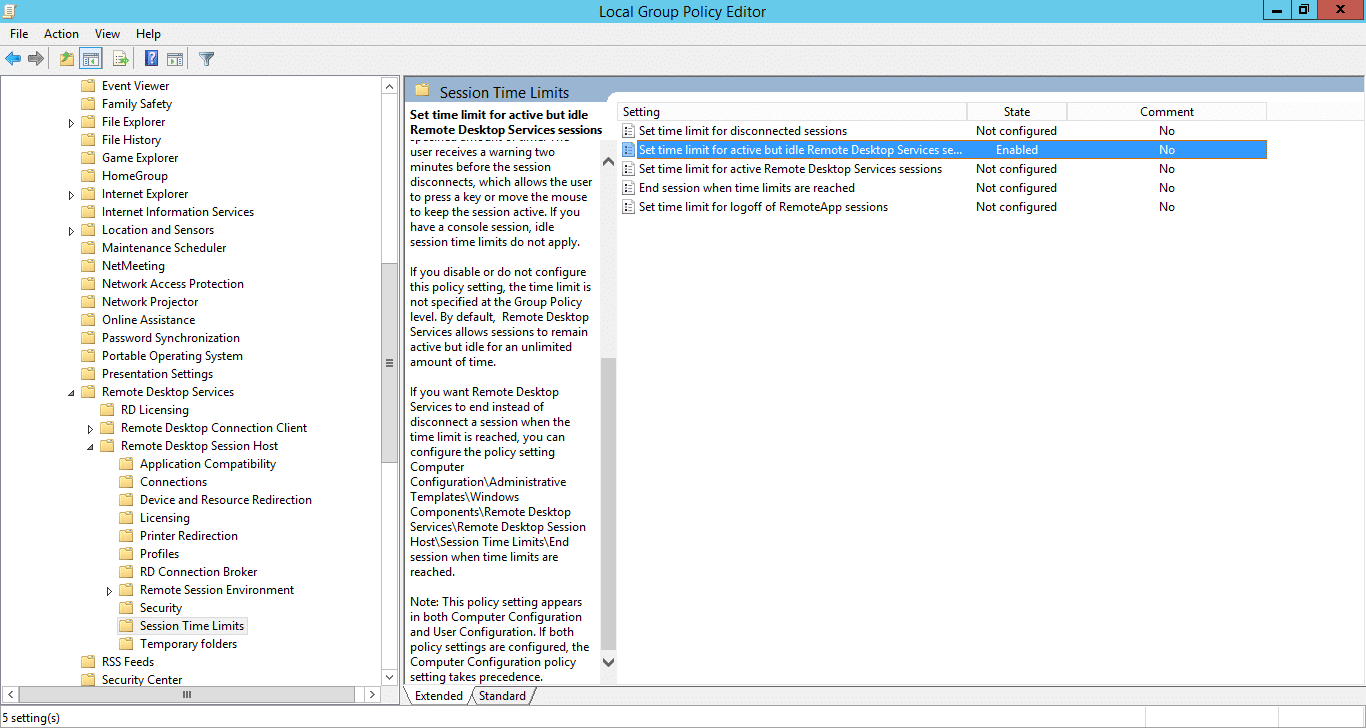Click the app icon in the title bar

coord(11,11)
